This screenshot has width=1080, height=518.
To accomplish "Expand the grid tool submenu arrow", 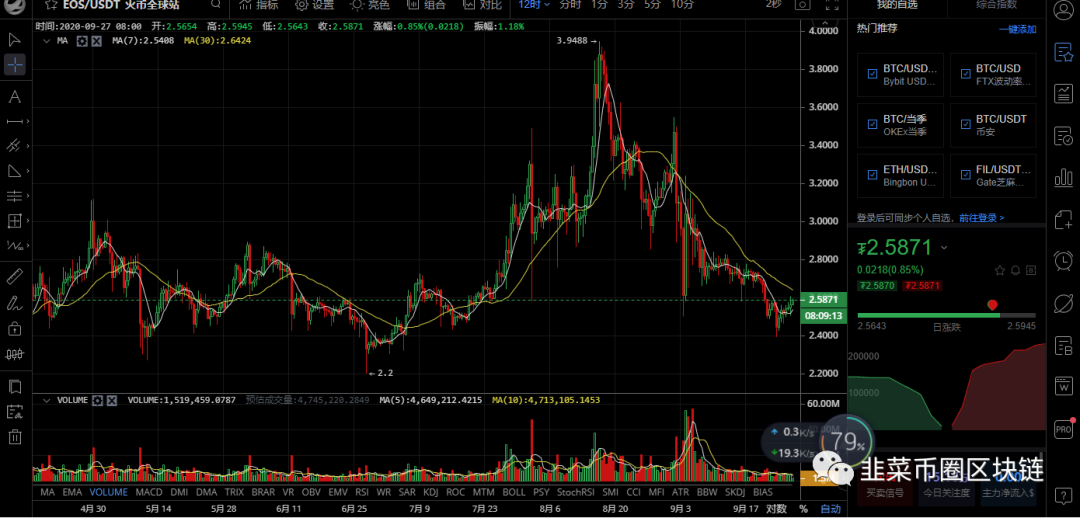I will (28, 221).
